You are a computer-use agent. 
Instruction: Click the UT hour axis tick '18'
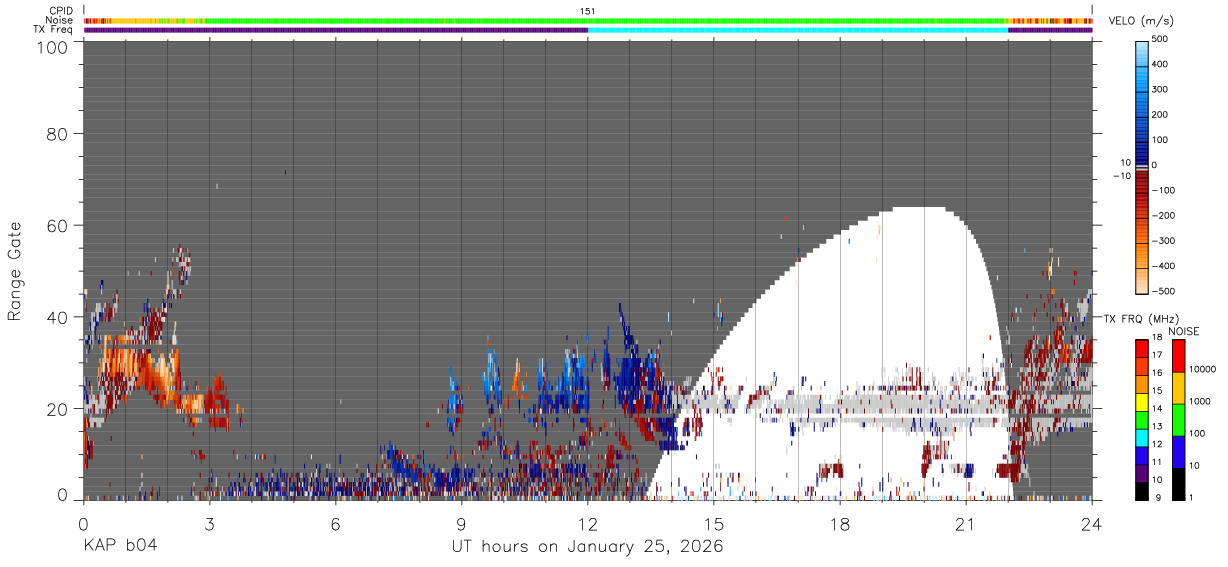click(x=840, y=522)
